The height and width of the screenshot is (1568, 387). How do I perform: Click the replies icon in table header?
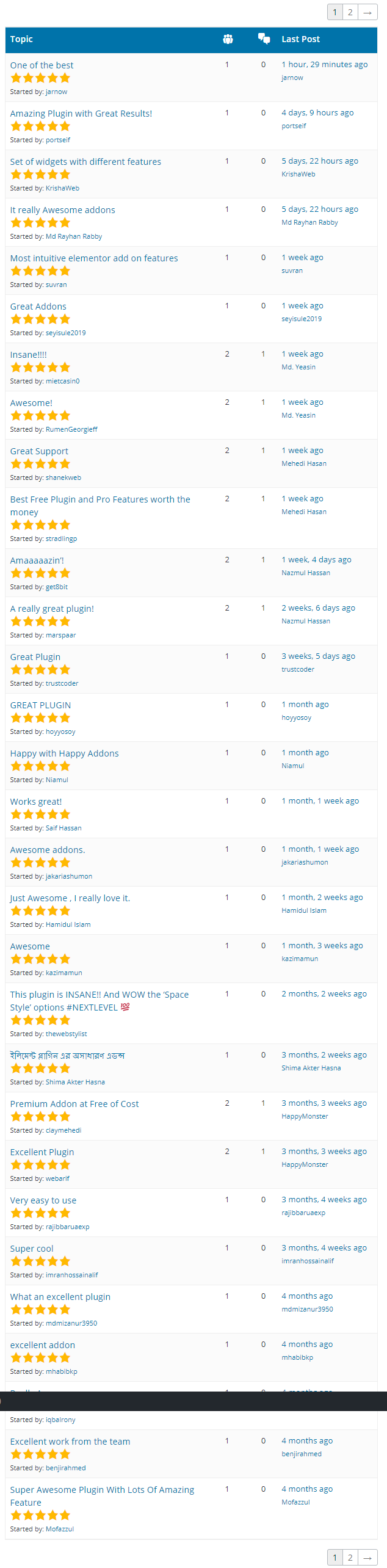264,39
